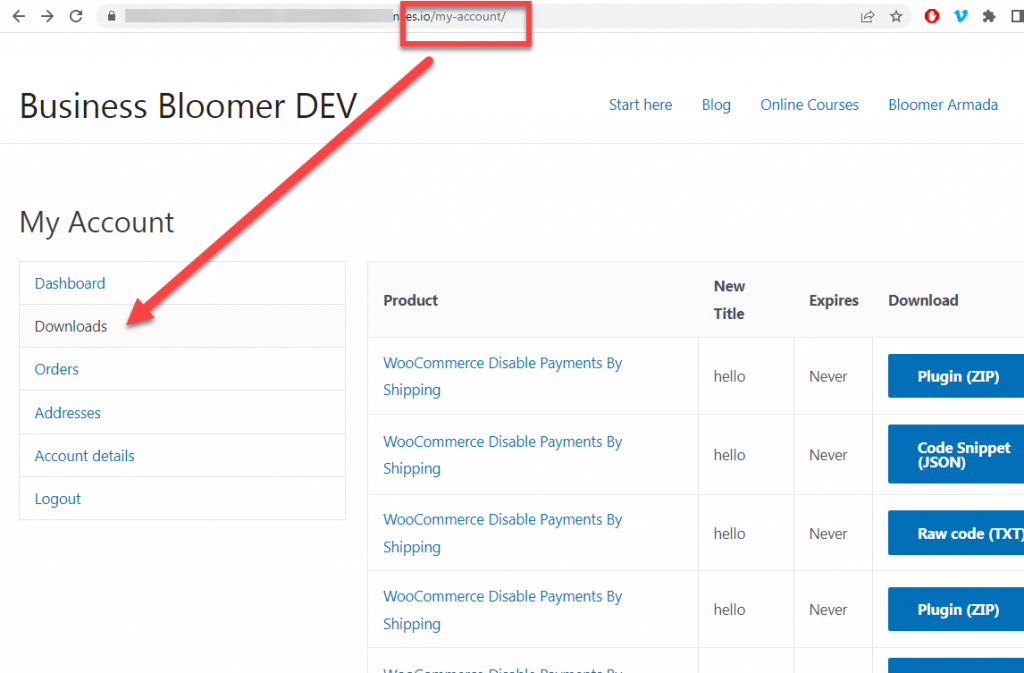Screen dimensions: 1024x673
Task: Open the Blog menu link
Action: pos(716,104)
